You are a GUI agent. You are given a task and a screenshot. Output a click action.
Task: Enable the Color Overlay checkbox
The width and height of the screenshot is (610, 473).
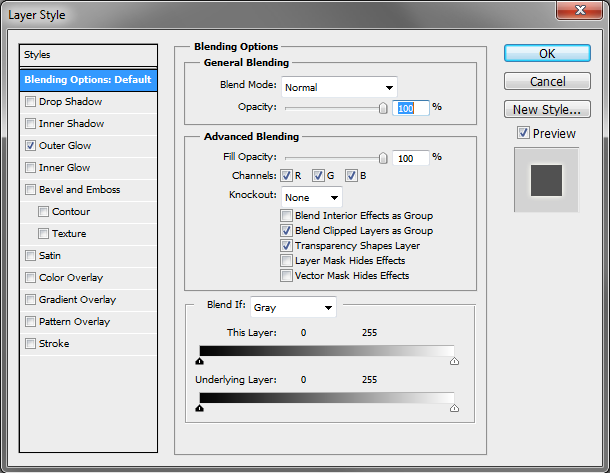30,277
